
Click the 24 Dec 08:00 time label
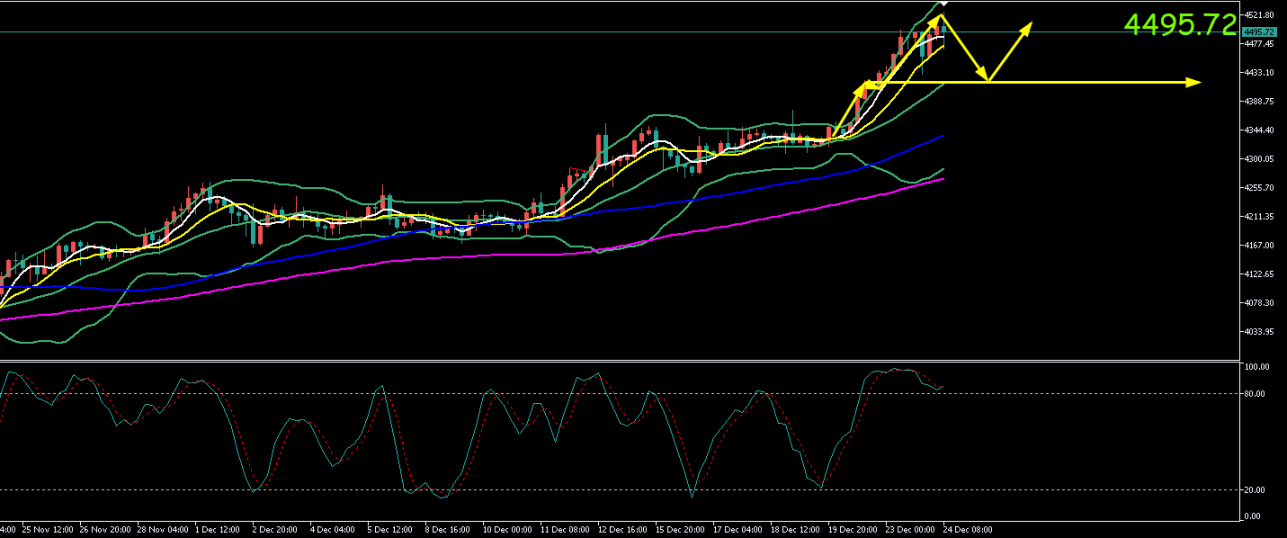pyautogui.click(x=968, y=529)
